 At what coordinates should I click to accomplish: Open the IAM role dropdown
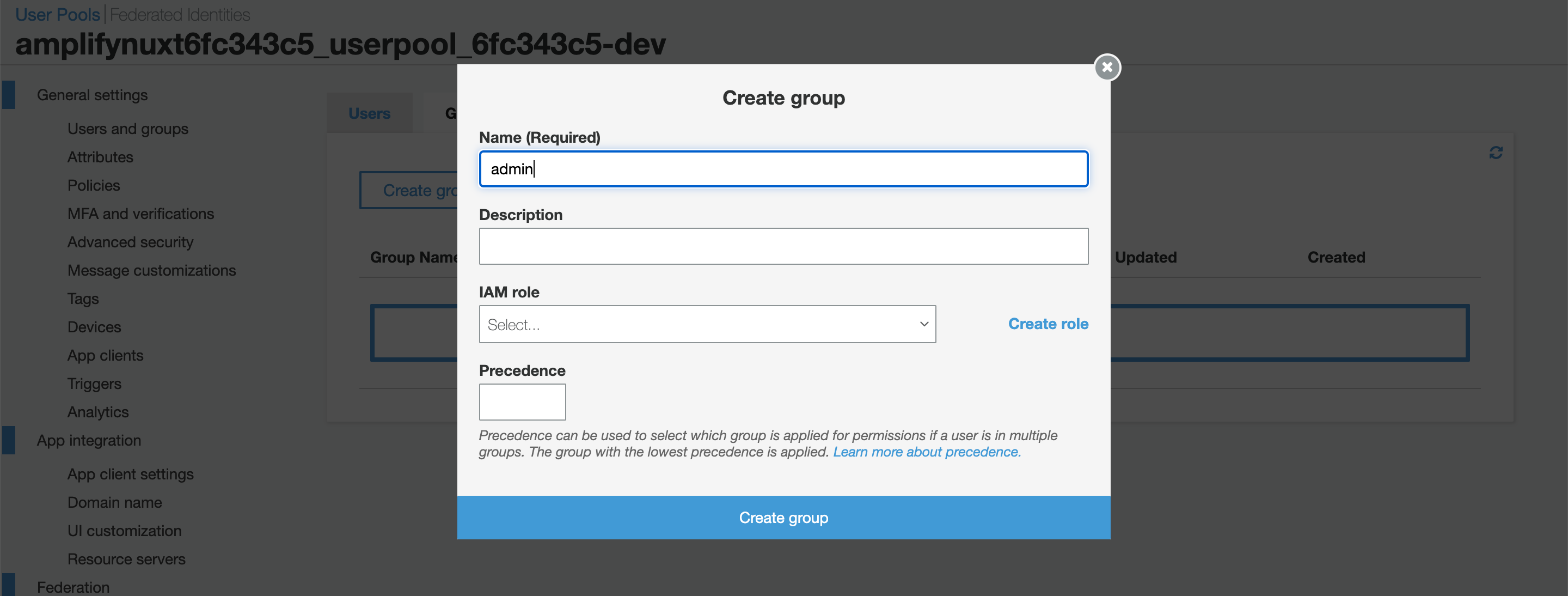click(x=707, y=324)
